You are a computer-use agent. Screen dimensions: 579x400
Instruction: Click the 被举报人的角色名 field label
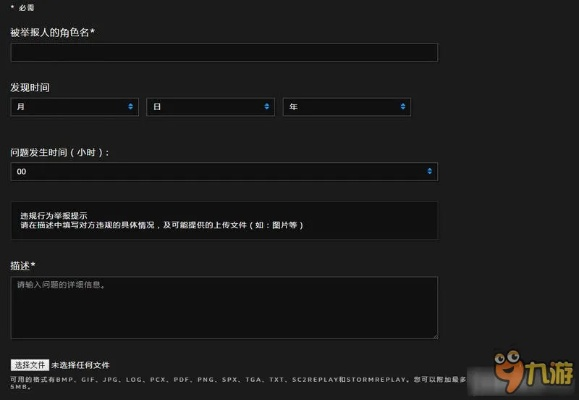click(x=52, y=33)
